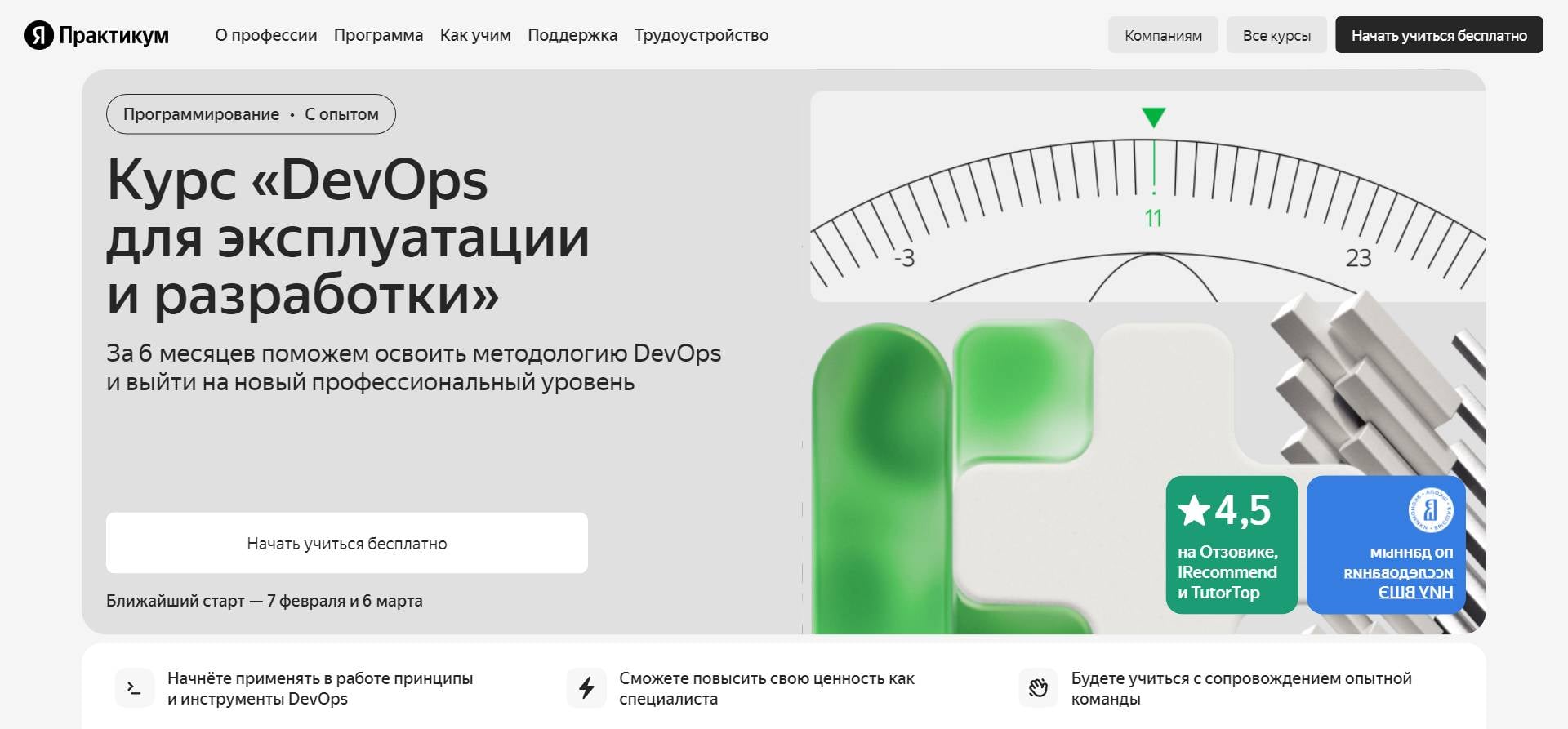Open the "Все курсы" button
1568x729 pixels.
click(1276, 35)
